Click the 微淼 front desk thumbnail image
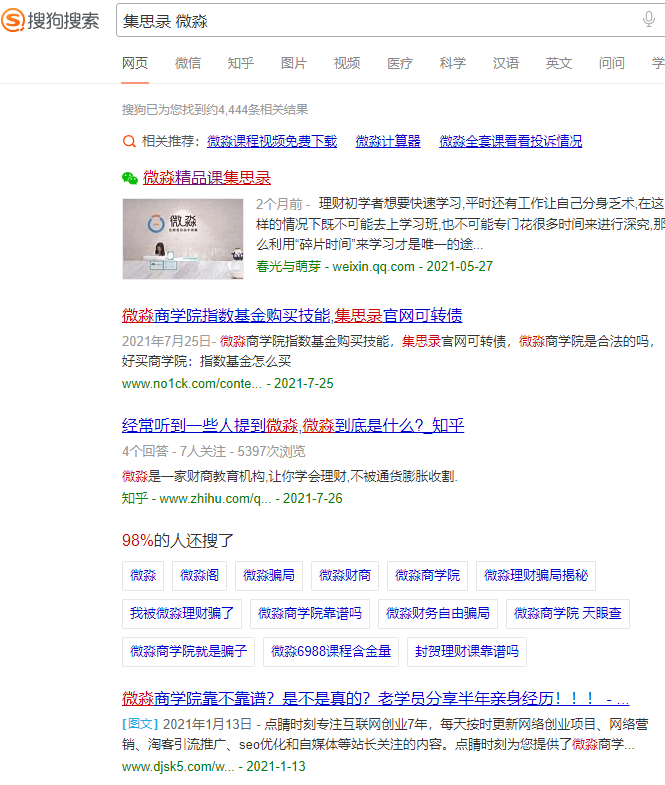 (183, 239)
